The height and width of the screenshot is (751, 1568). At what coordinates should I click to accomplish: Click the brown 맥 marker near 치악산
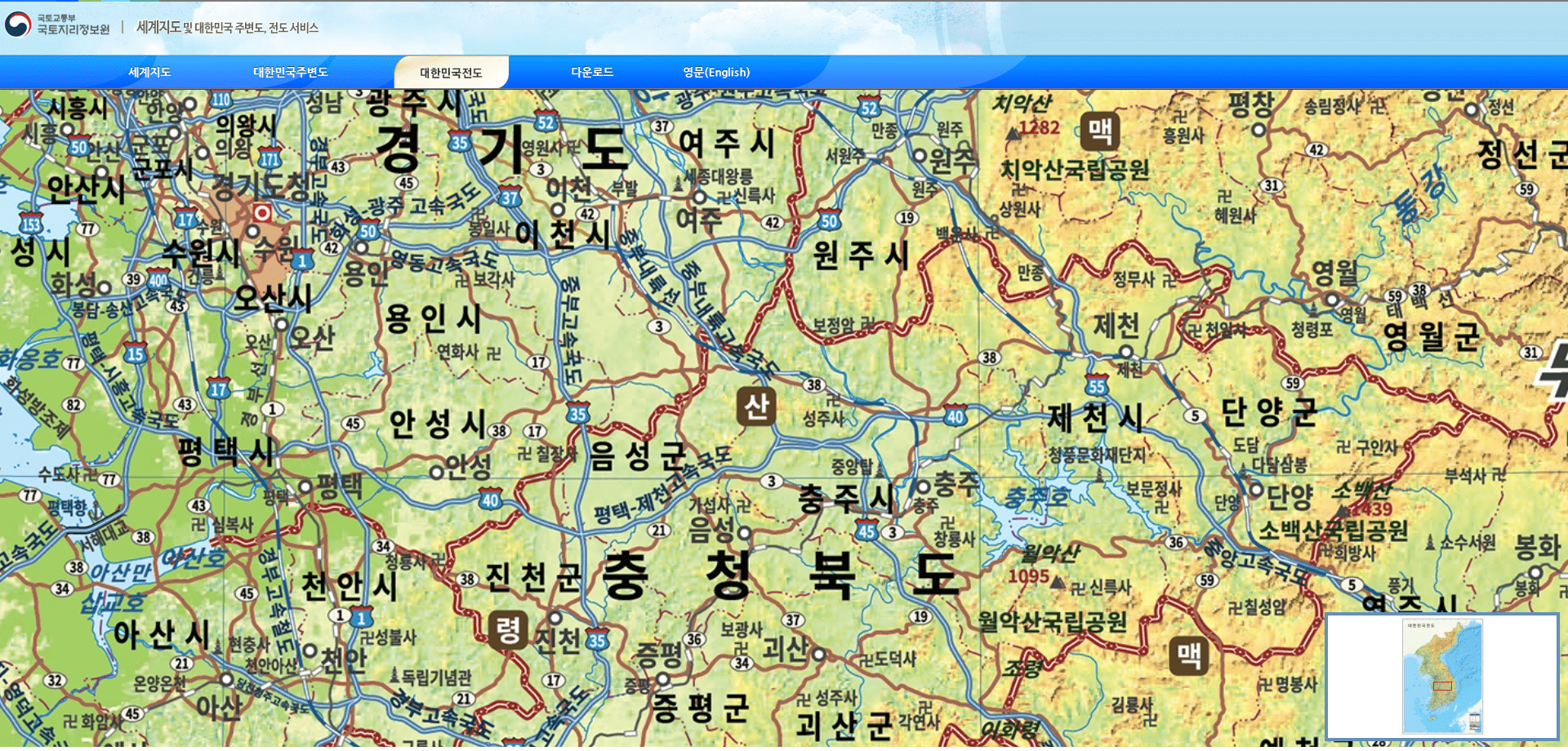1099,131
